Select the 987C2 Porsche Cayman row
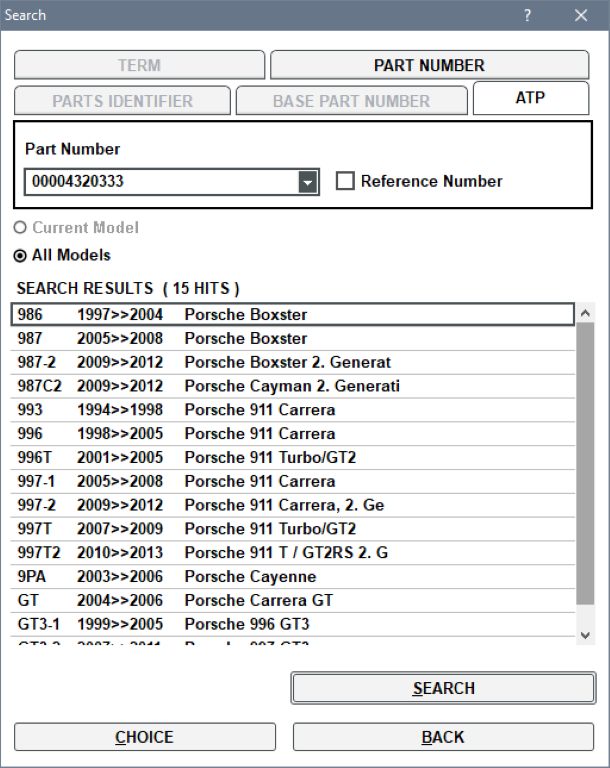This screenshot has width=610, height=768. point(293,386)
